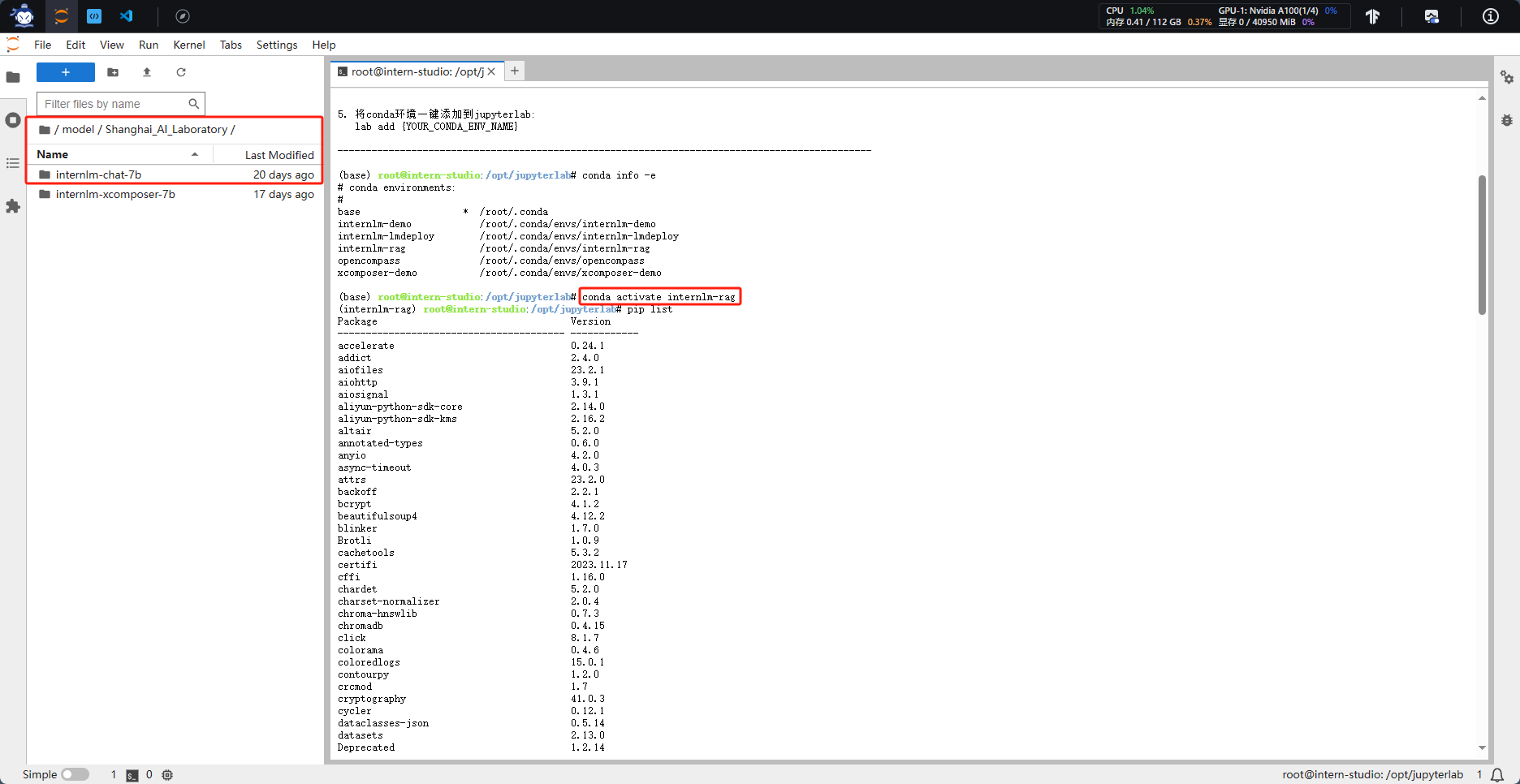The height and width of the screenshot is (784, 1520).
Task: Click the root folder icon in breadcrumb
Action: tap(45, 130)
